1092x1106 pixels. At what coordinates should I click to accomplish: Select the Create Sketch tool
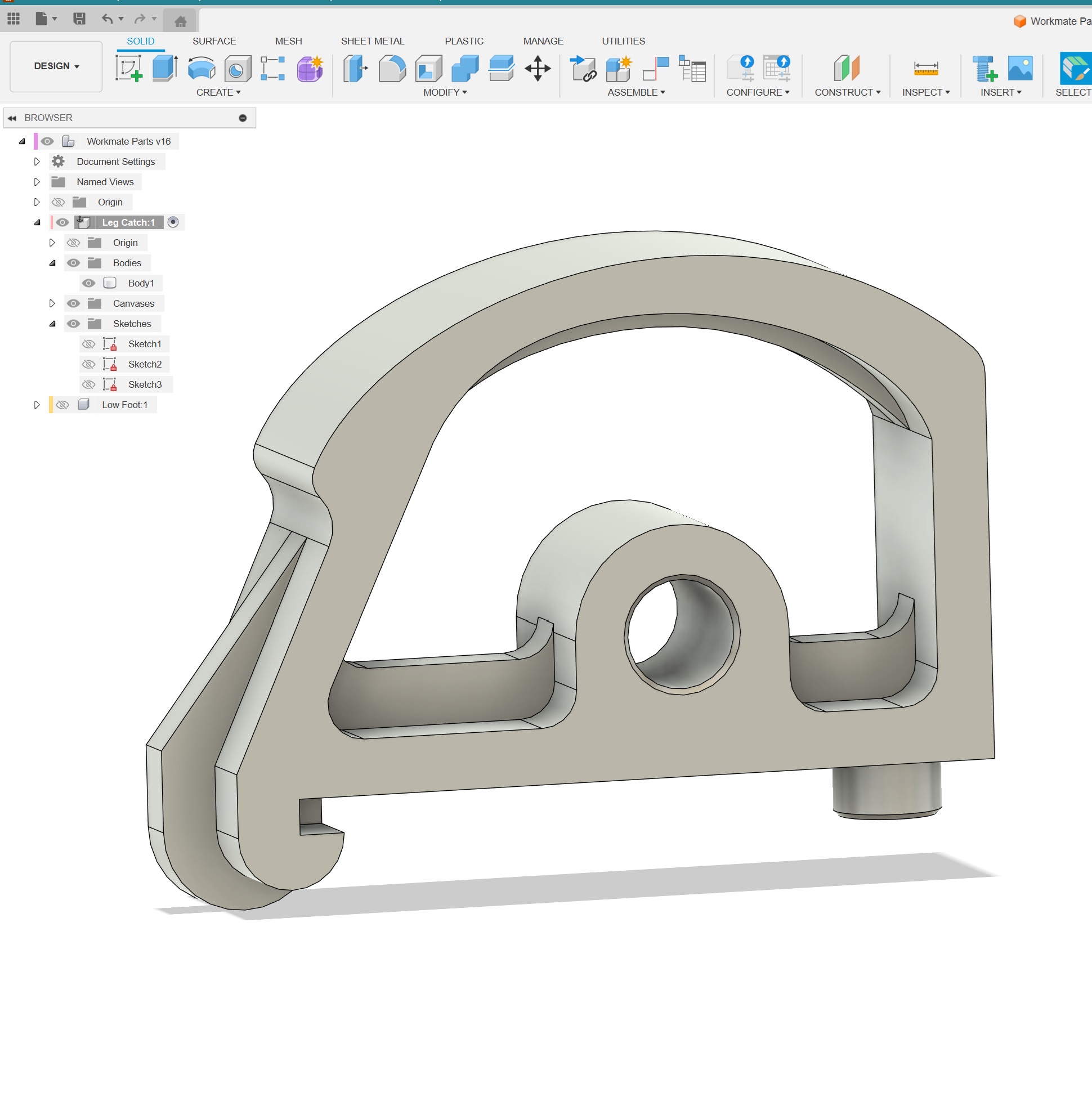coord(129,69)
